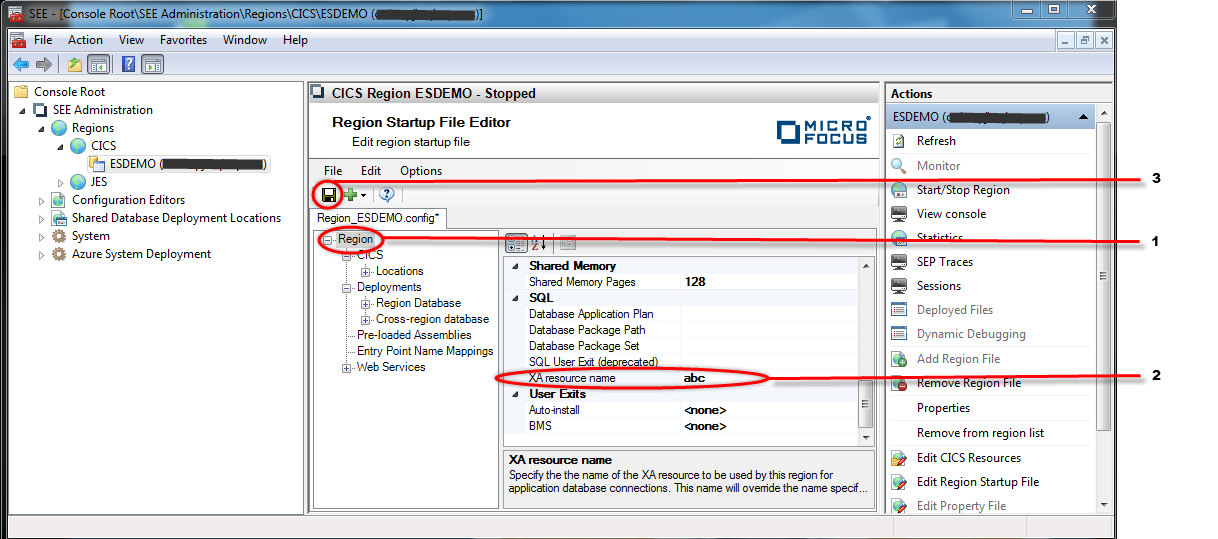This screenshot has height=539, width=1218.
Task: Select the Region_ESDEMO.config tab
Action: click(379, 217)
